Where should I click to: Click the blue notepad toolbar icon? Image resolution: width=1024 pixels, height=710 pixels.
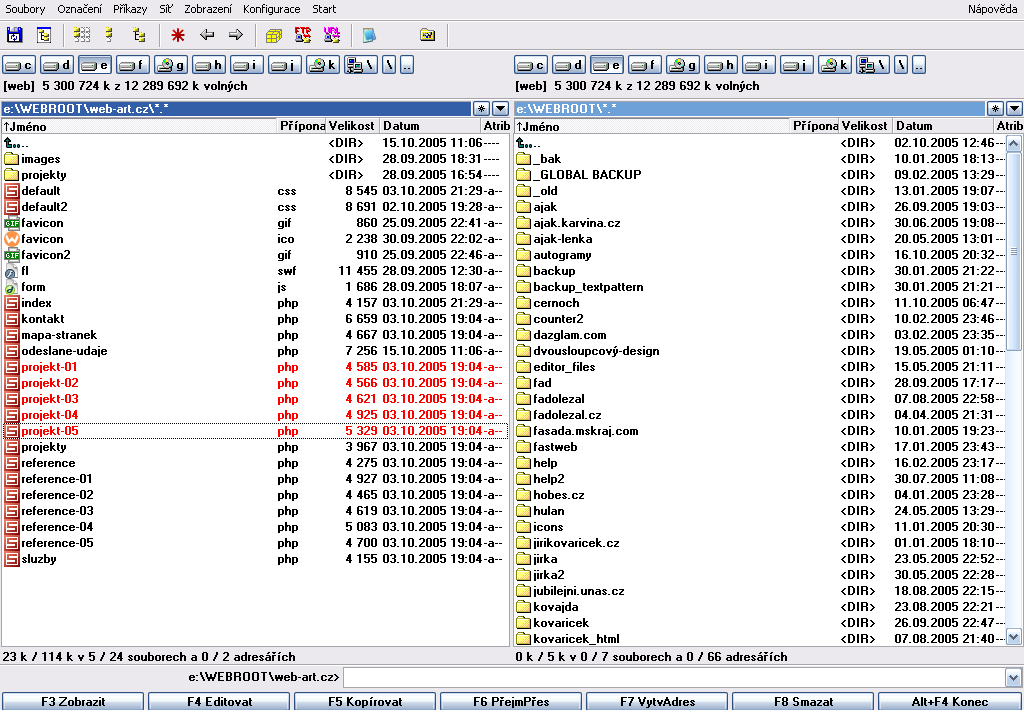point(369,36)
